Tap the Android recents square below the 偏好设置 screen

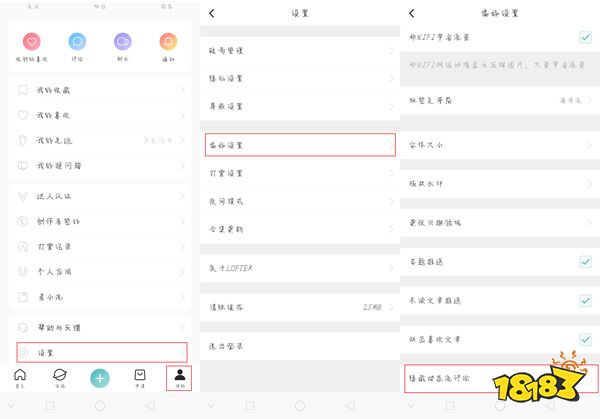[450, 405]
